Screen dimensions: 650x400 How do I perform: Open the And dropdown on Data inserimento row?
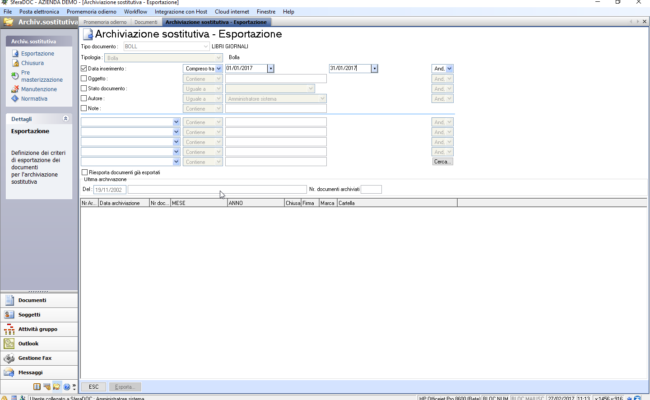pyautogui.click(x=449, y=68)
